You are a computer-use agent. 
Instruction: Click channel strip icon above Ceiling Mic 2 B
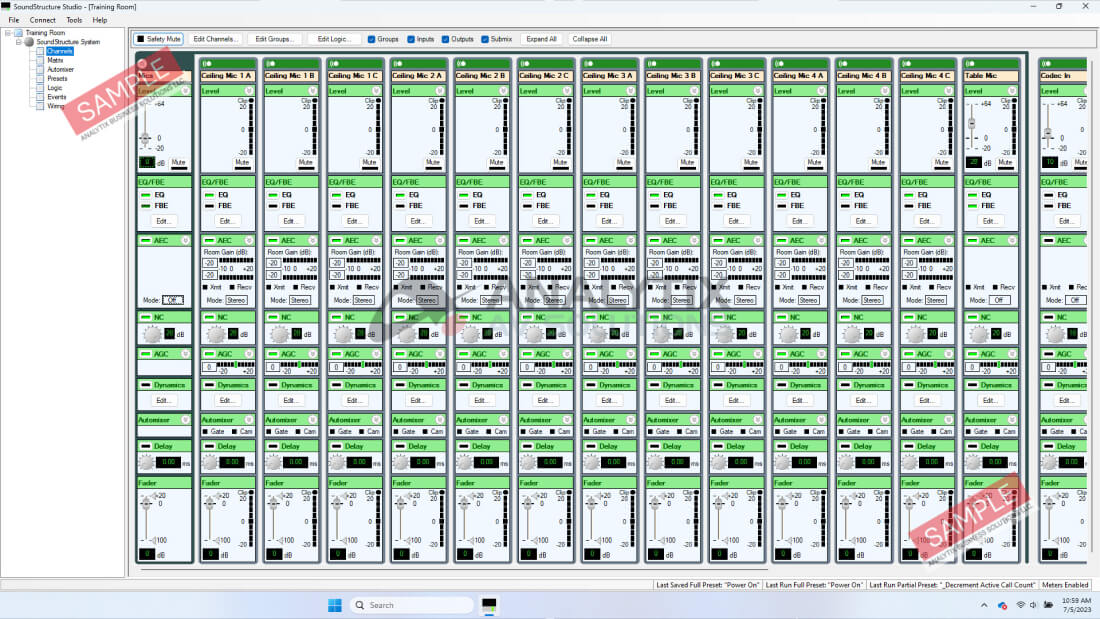pyautogui.click(x=462, y=64)
